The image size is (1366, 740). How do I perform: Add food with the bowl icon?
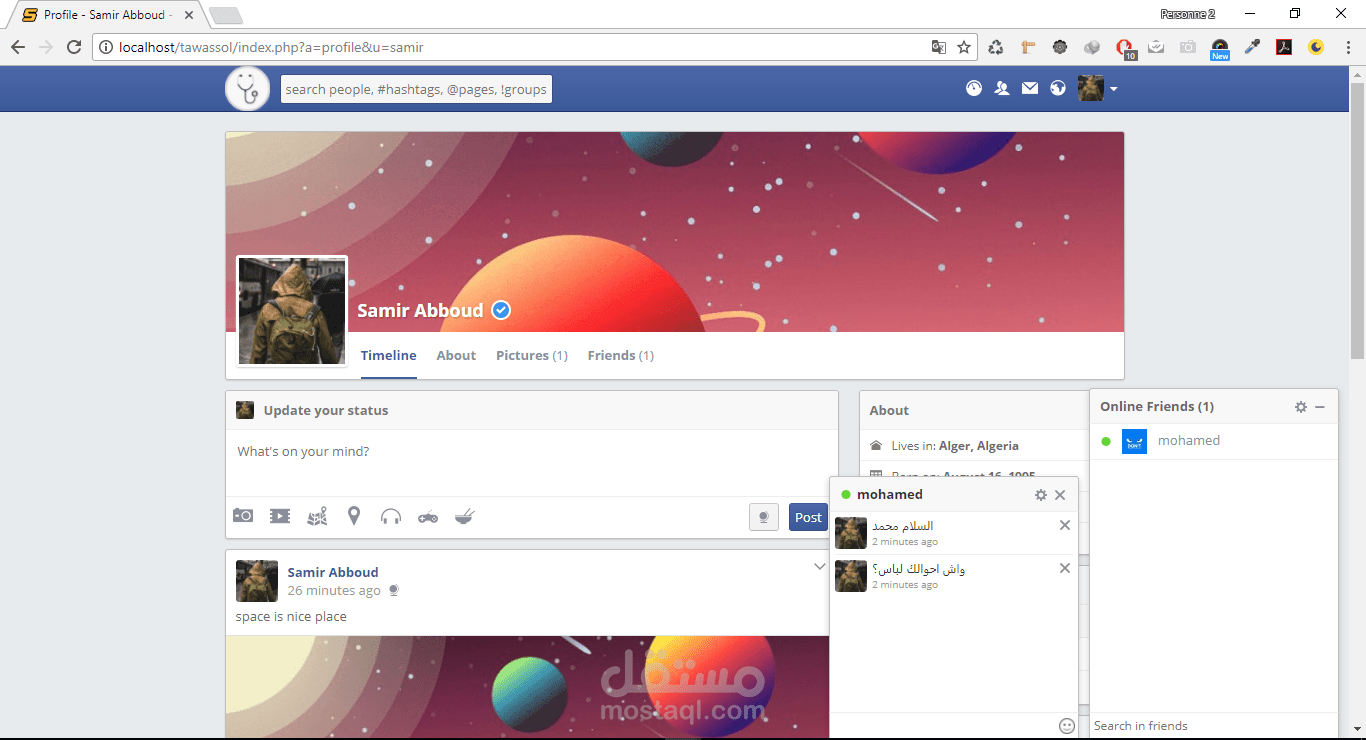pos(465,516)
